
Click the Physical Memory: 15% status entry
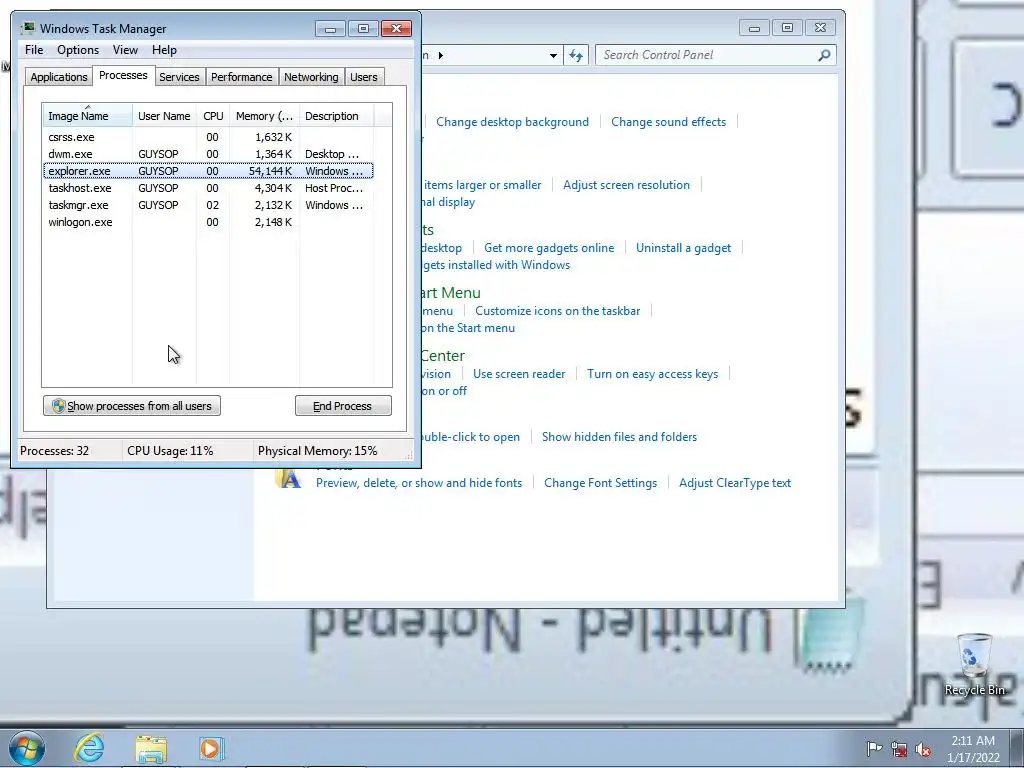(x=317, y=451)
